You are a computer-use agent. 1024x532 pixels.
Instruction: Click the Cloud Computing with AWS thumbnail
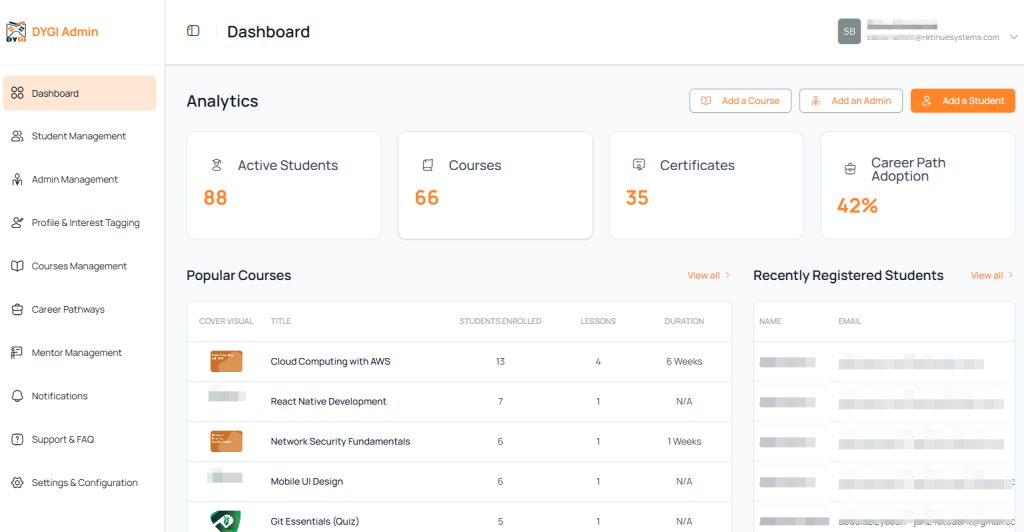(226, 361)
